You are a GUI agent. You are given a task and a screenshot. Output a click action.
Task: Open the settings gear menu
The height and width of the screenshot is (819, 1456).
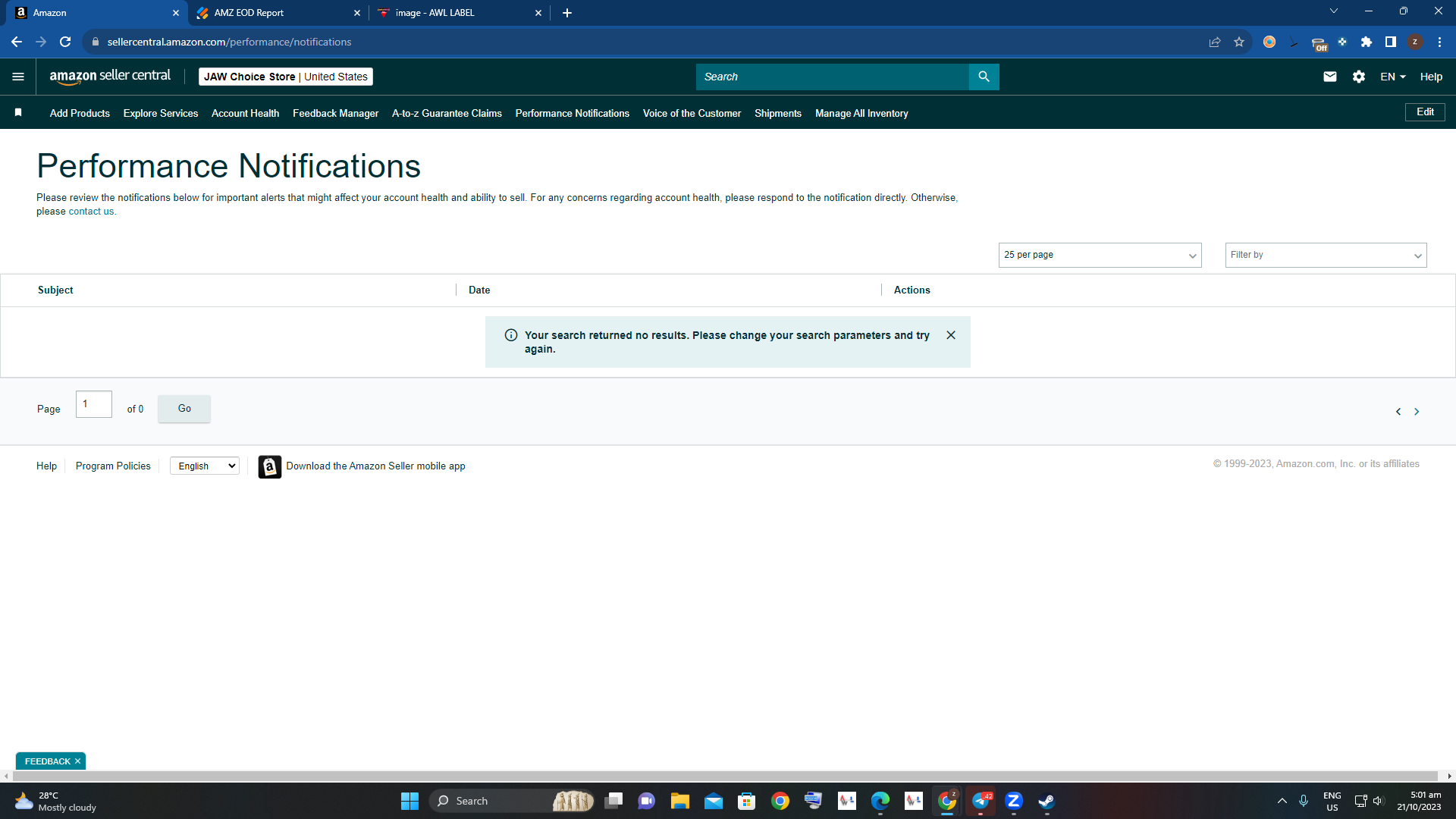(x=1359, y=77)
